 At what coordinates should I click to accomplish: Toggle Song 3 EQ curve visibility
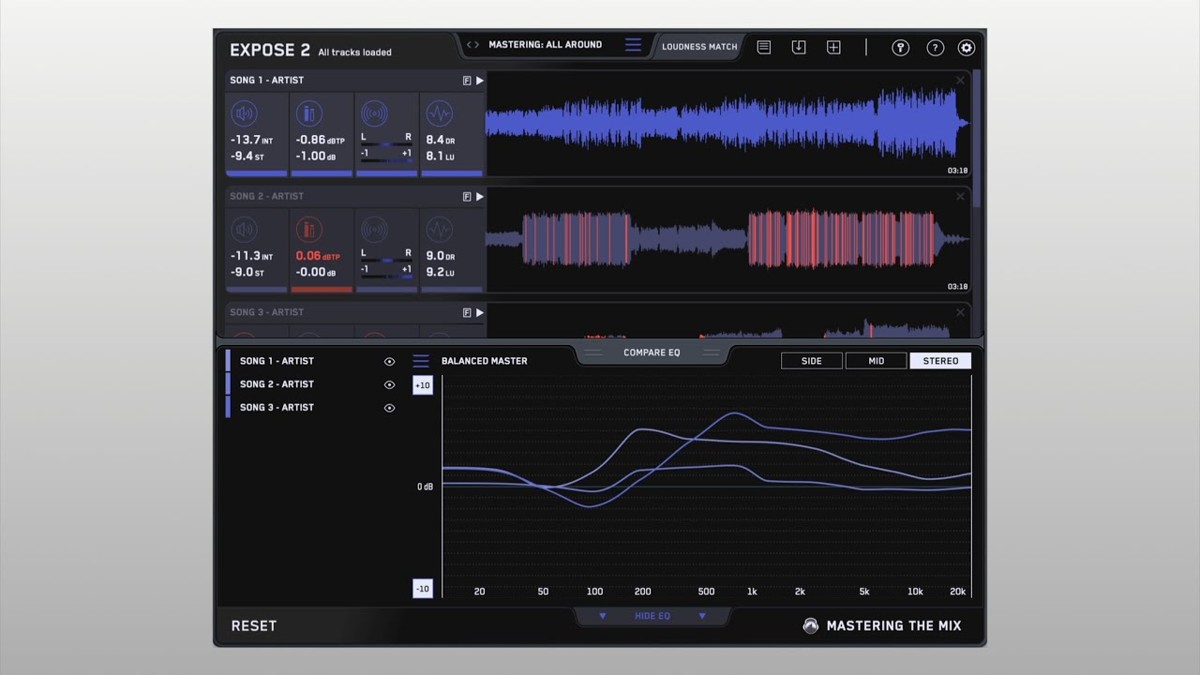tap(389, 408)
